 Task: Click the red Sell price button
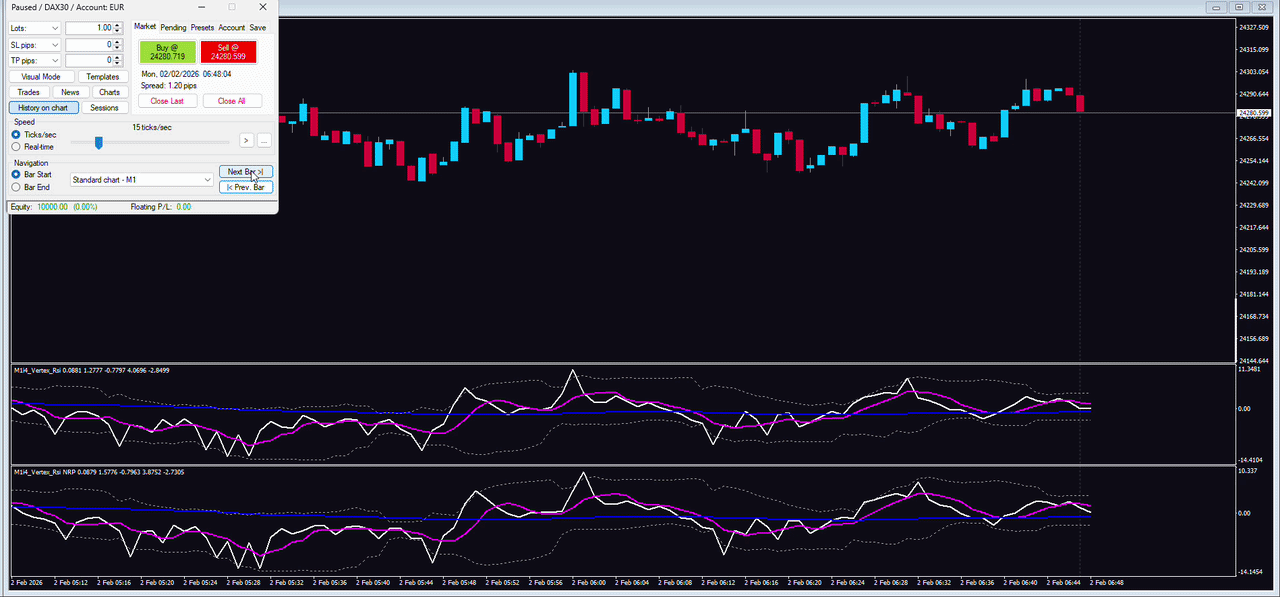[x=228, y=52]
